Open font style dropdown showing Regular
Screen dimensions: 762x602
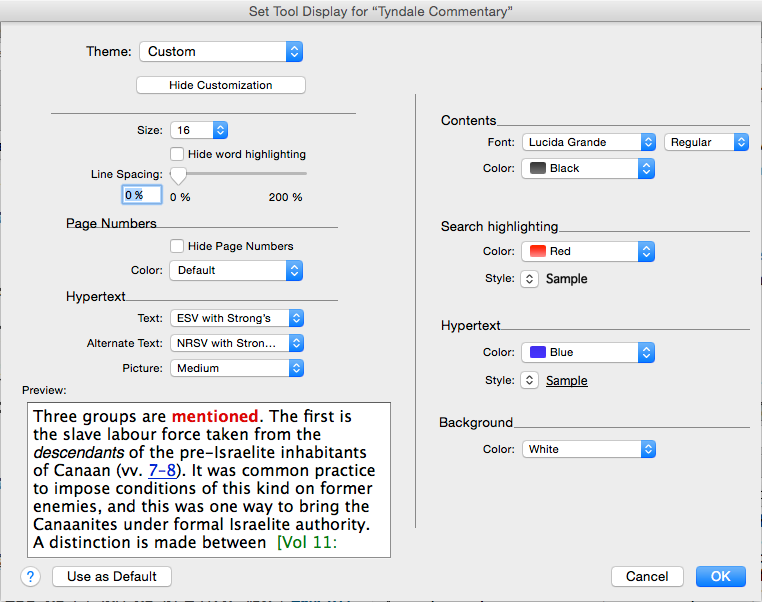(706, 142)
